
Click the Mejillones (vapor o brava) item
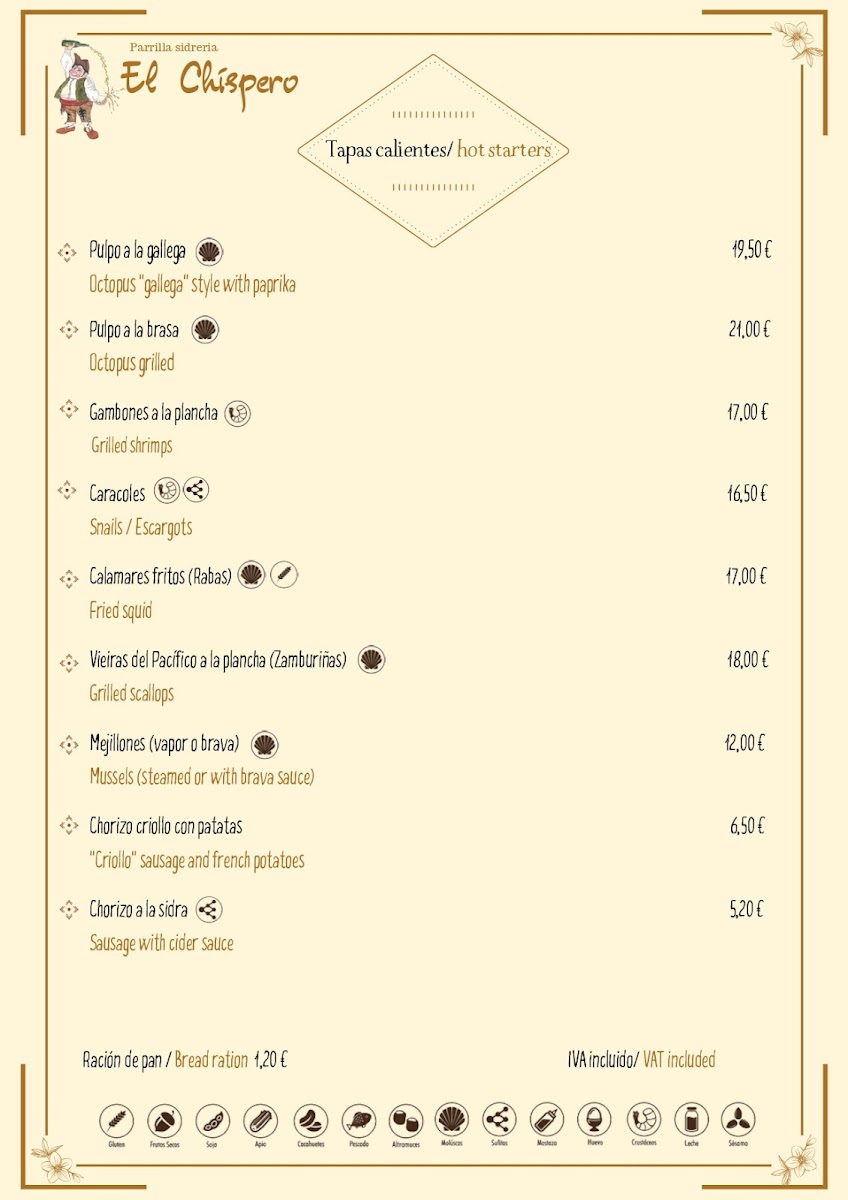164,744
